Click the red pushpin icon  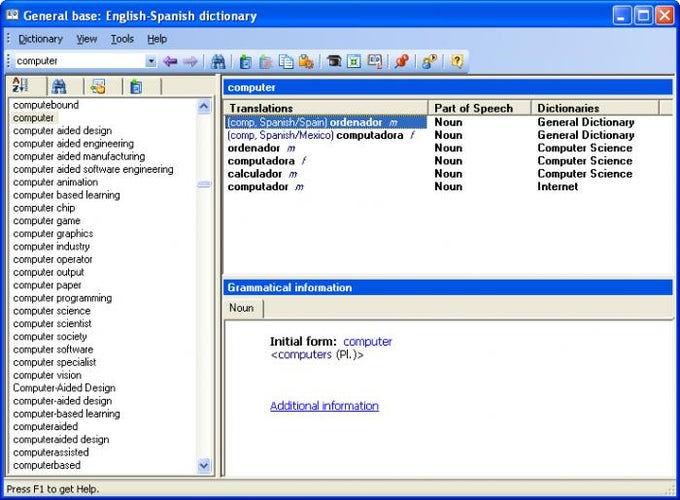[402, 61]
